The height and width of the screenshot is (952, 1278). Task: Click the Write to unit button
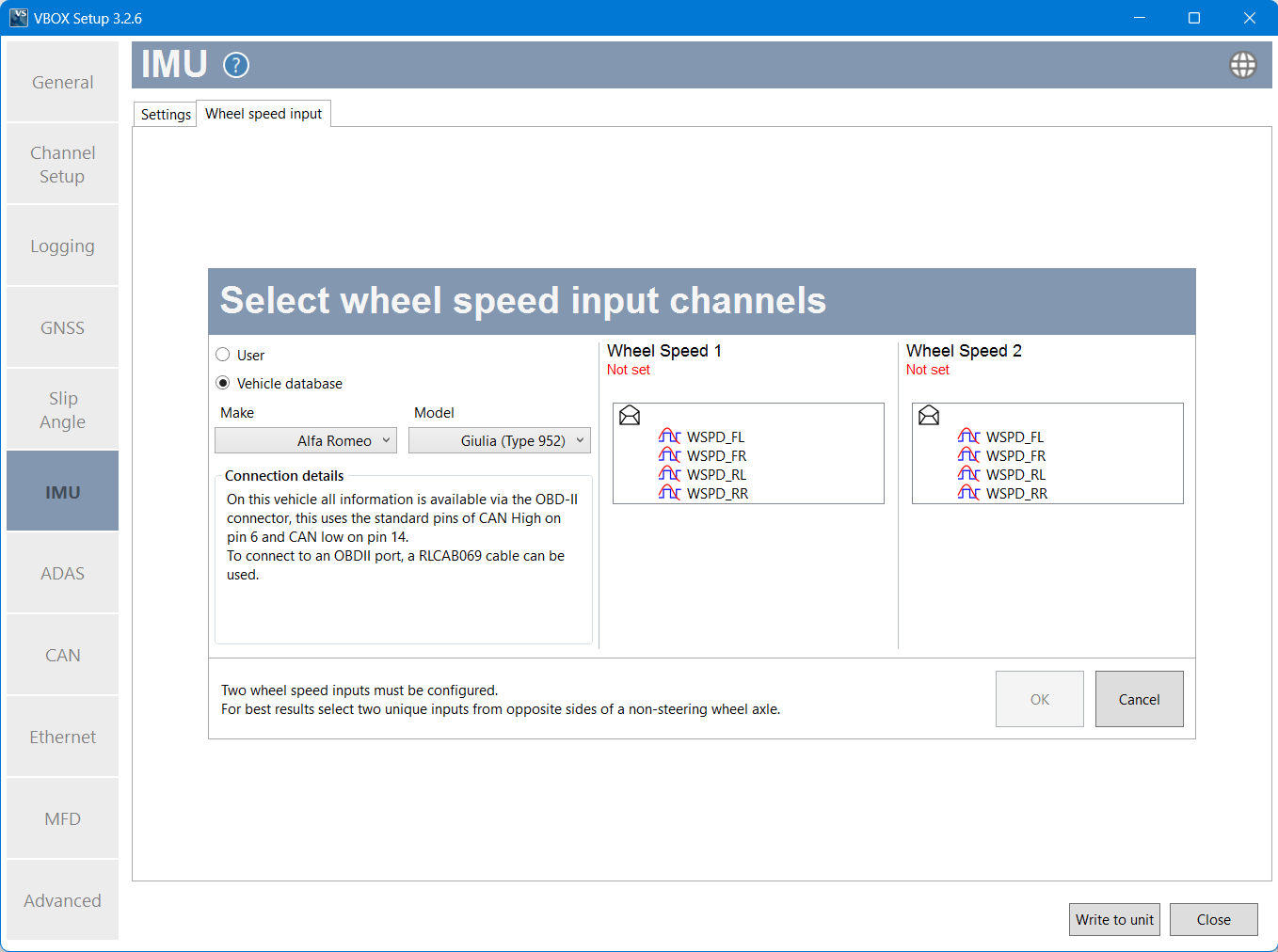[x=1114, y=919]
